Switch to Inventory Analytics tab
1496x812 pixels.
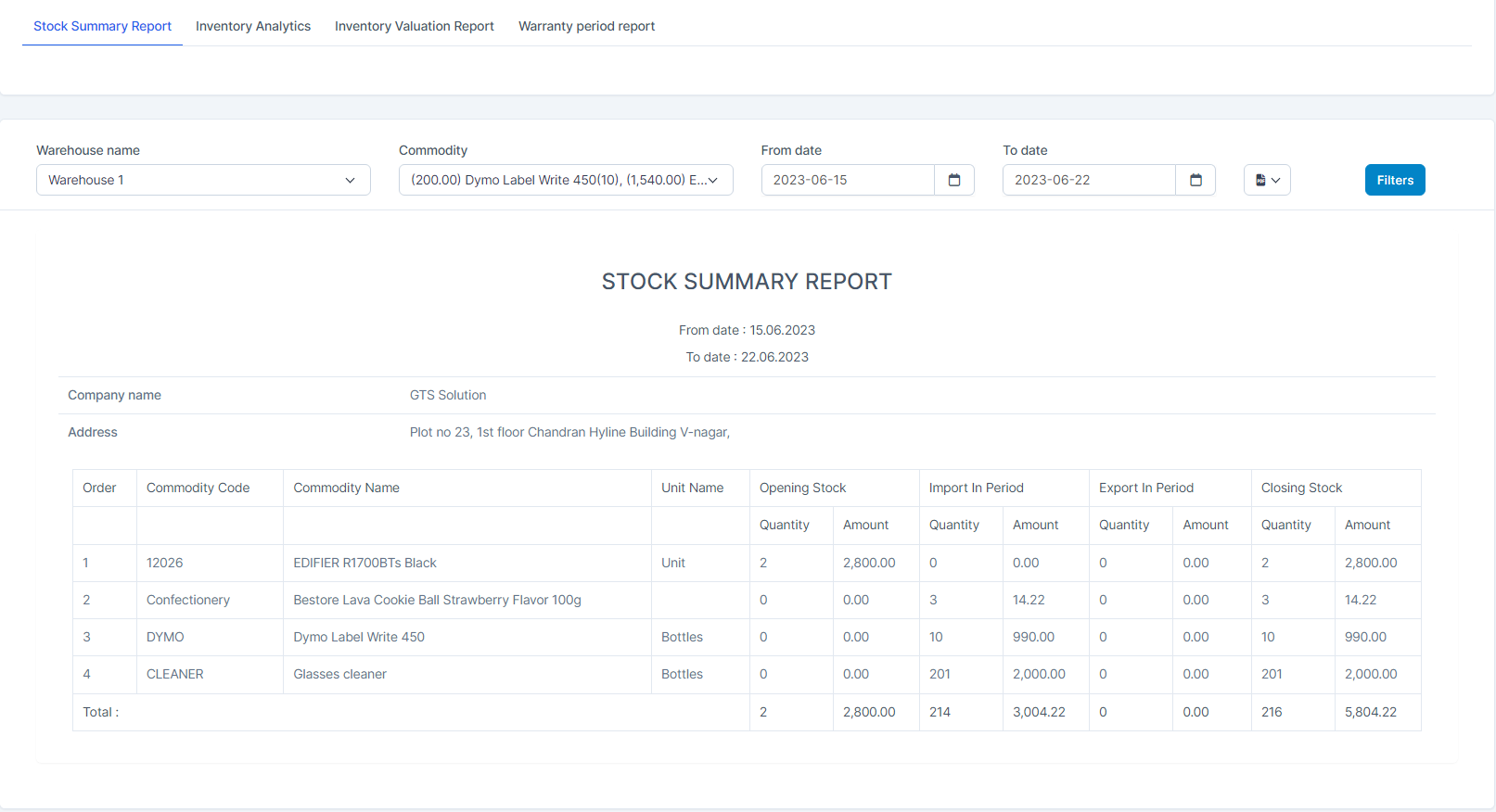coord(253,26)
